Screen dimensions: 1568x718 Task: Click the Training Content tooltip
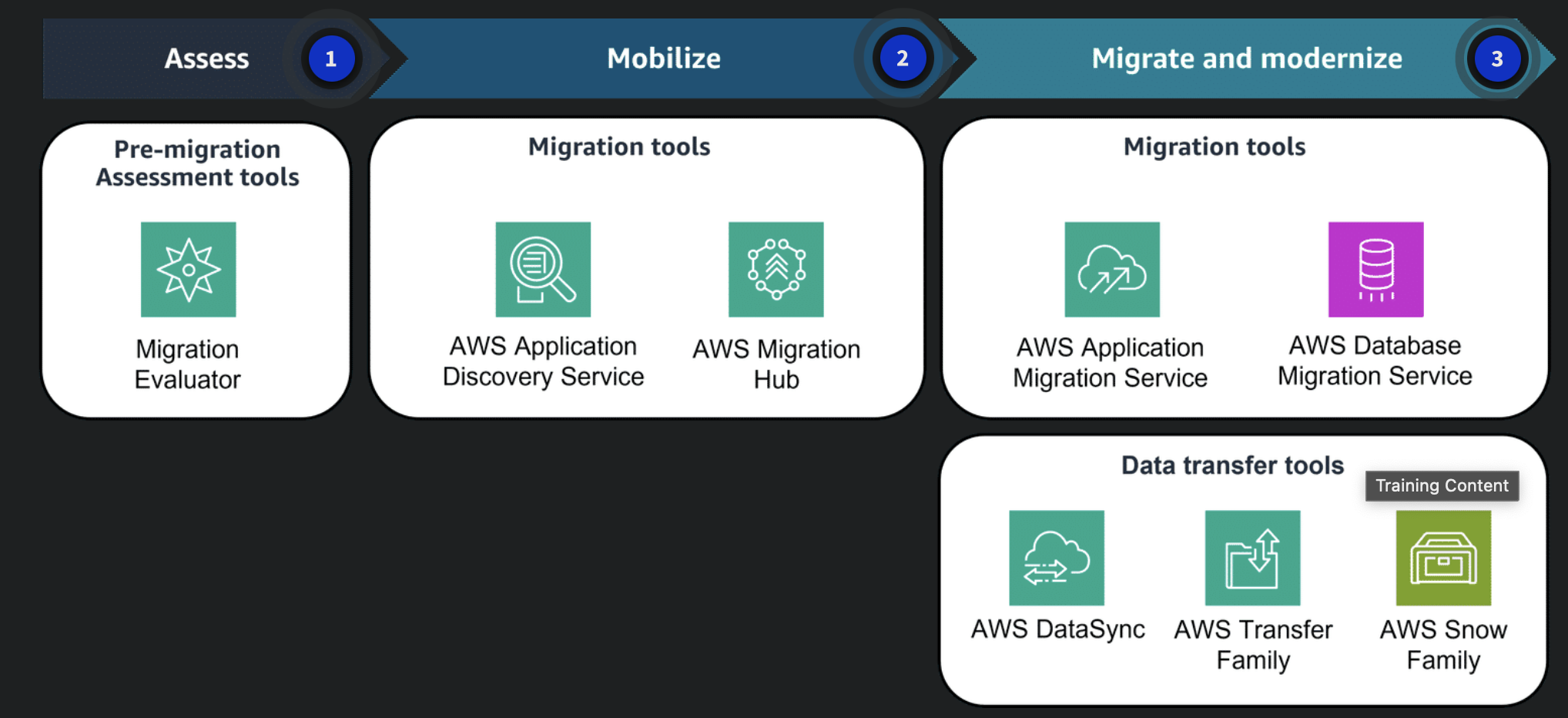[x=1442, y=485]
